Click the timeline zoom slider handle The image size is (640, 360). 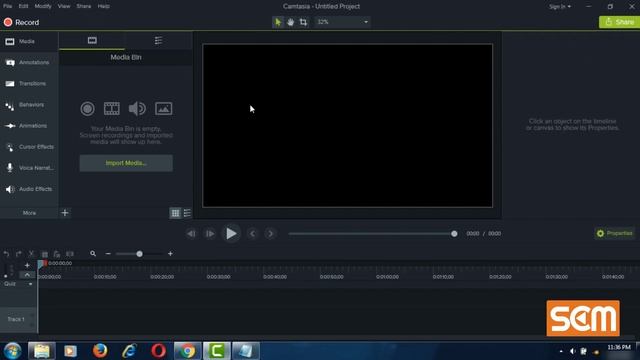pyautogui.click(x=140, y=254)
